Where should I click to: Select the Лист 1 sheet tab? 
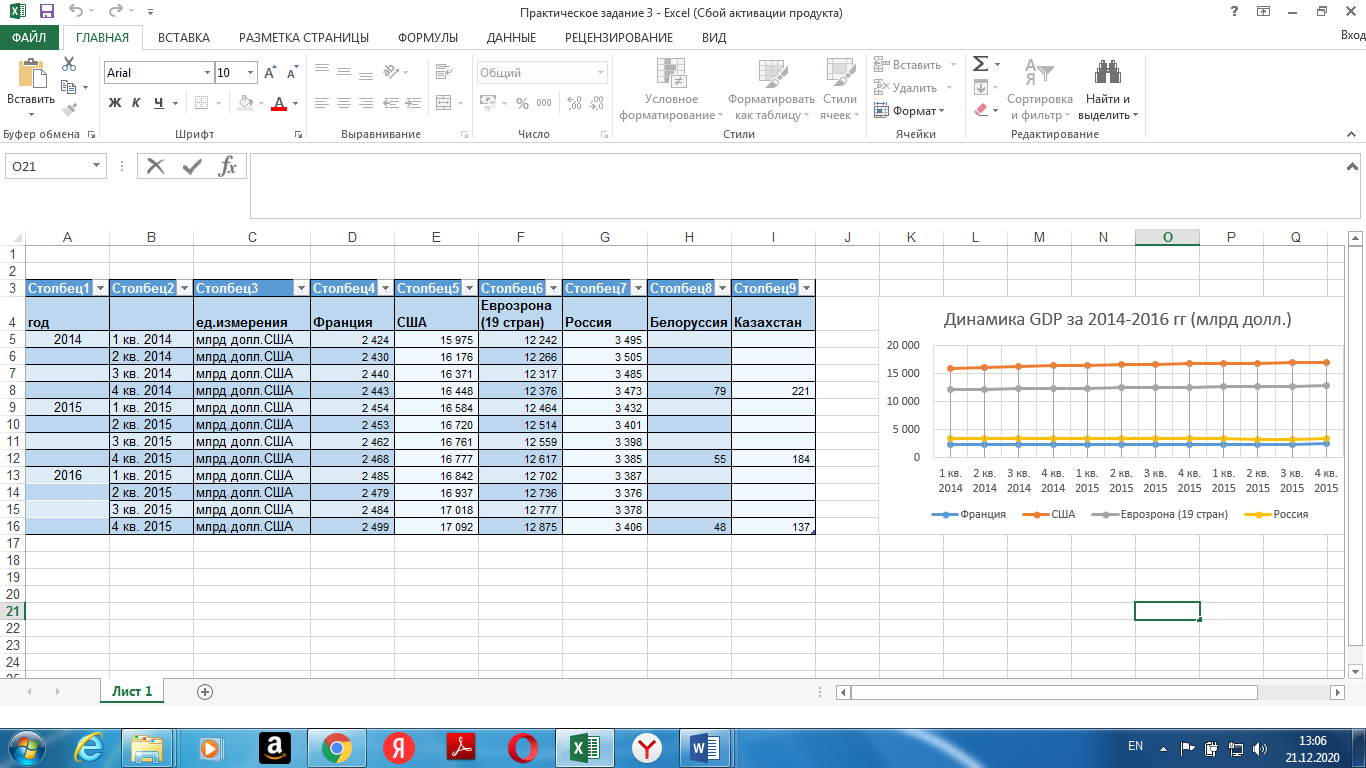pyautogui.click(x=132, y=691)
